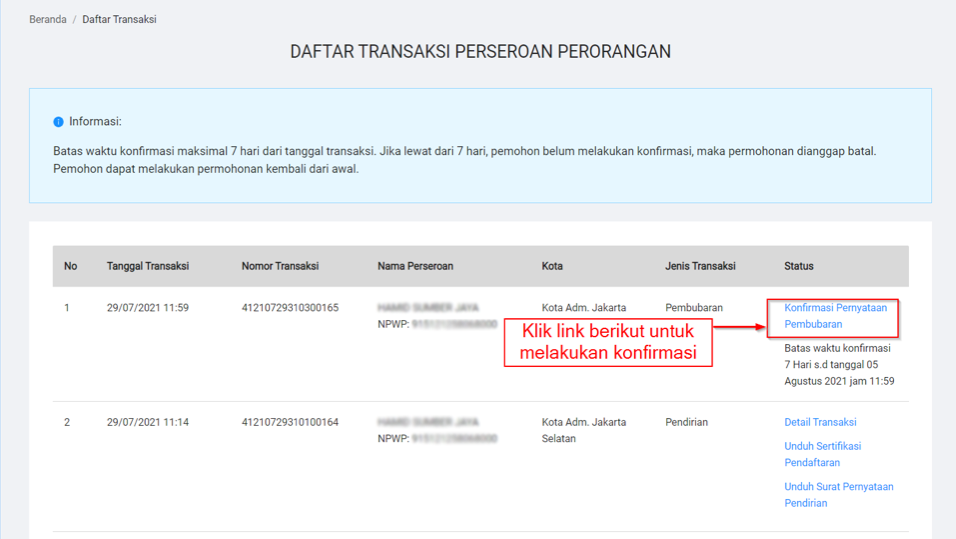The height and width of the screenshot is (539, 956).
Task: Click the No column header
Action: (x=70, y=266)
